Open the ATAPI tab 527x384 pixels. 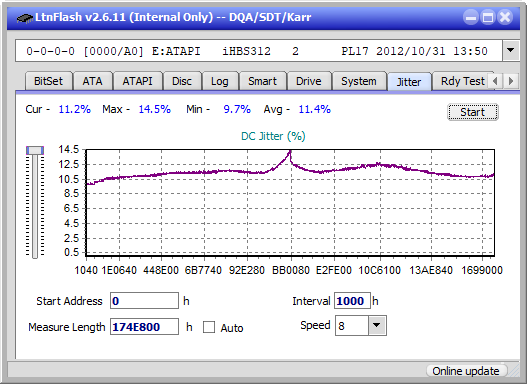click(137, 81)
